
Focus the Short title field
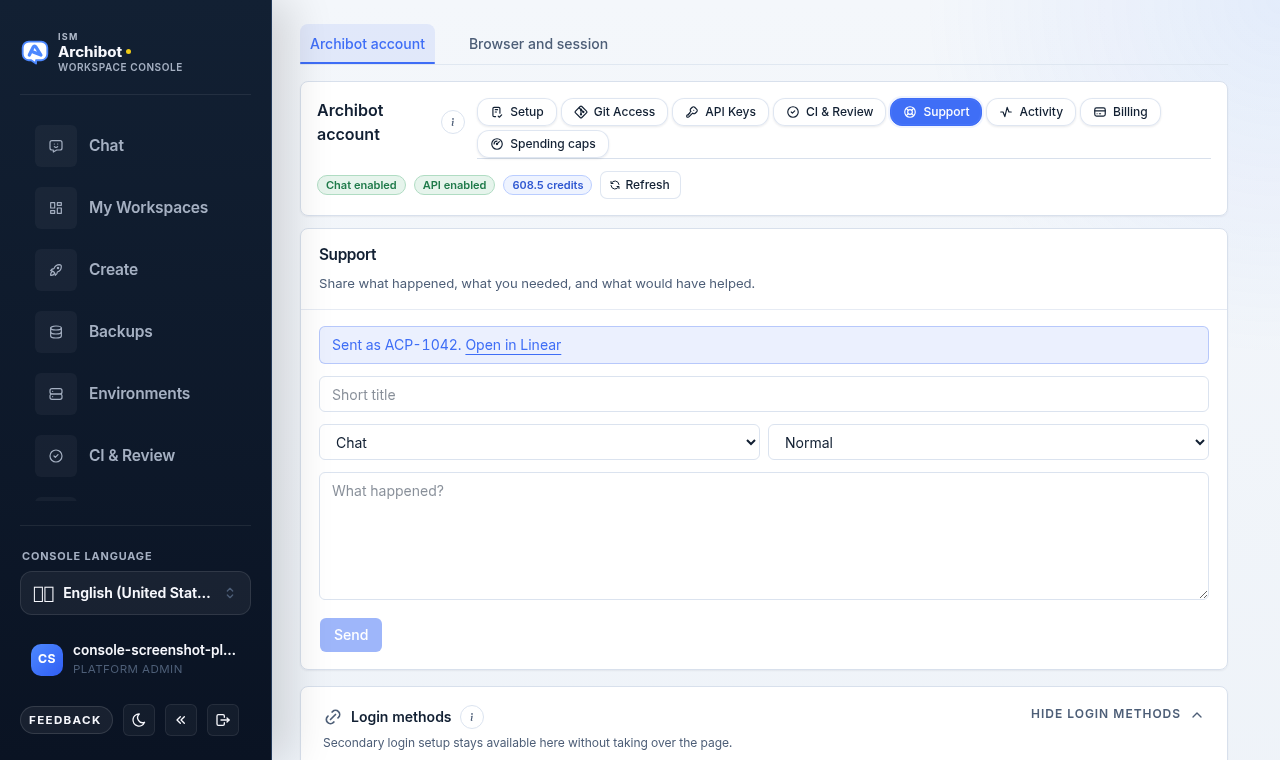point(764,394)
